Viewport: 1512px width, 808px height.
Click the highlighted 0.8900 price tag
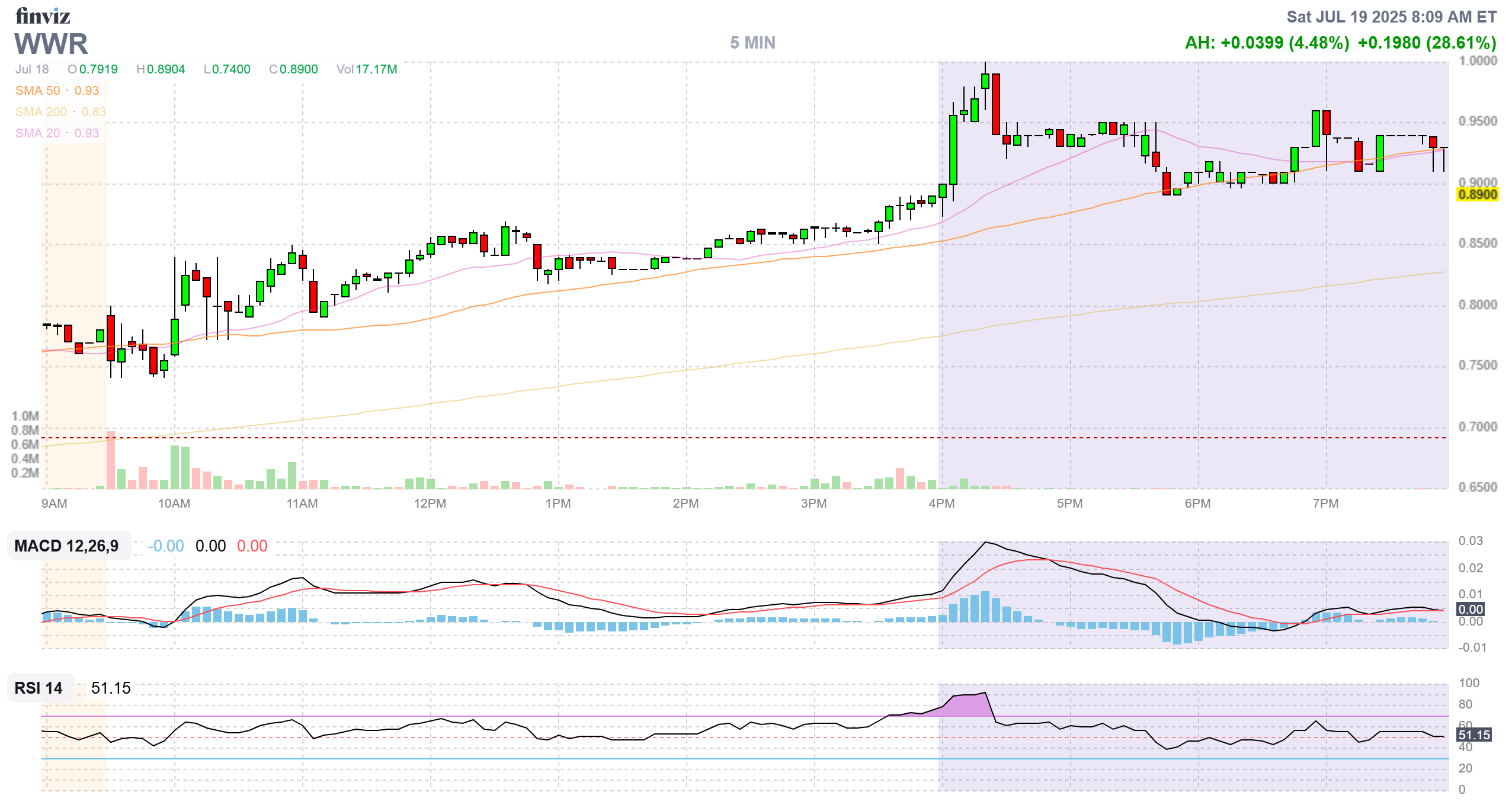tap(1477, 195)
